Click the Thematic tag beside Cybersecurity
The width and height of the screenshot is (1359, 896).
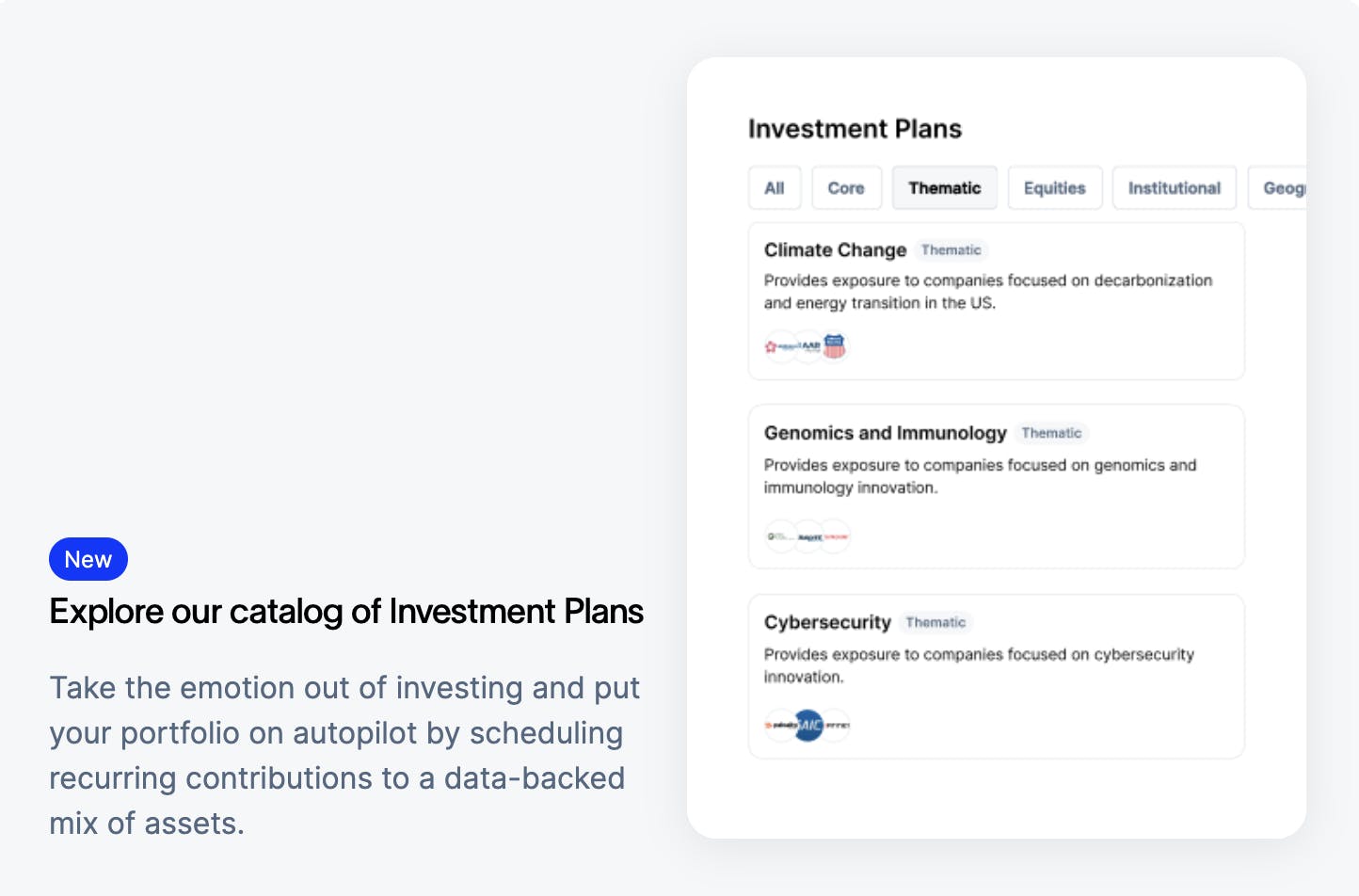[x=935, y=622]
